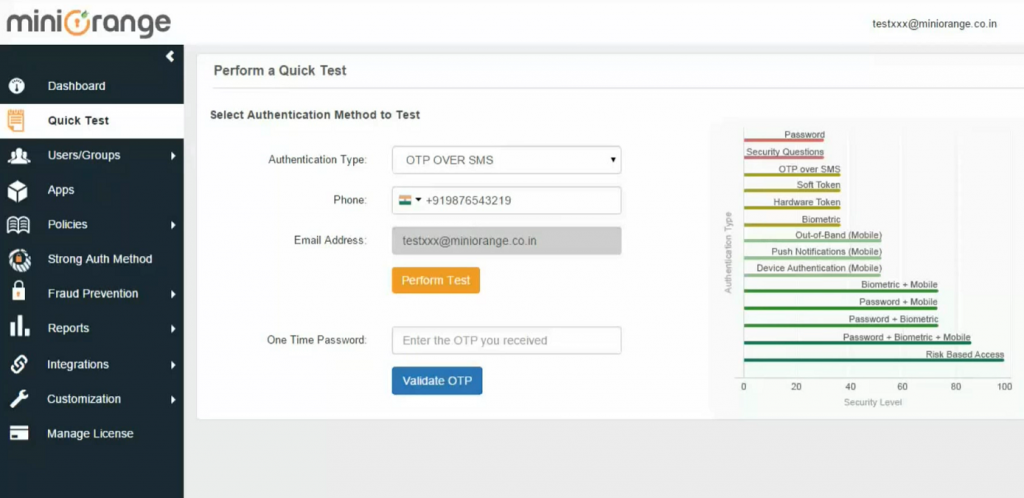
Task: Click the Reports bar chart icon
Action: 17,328
